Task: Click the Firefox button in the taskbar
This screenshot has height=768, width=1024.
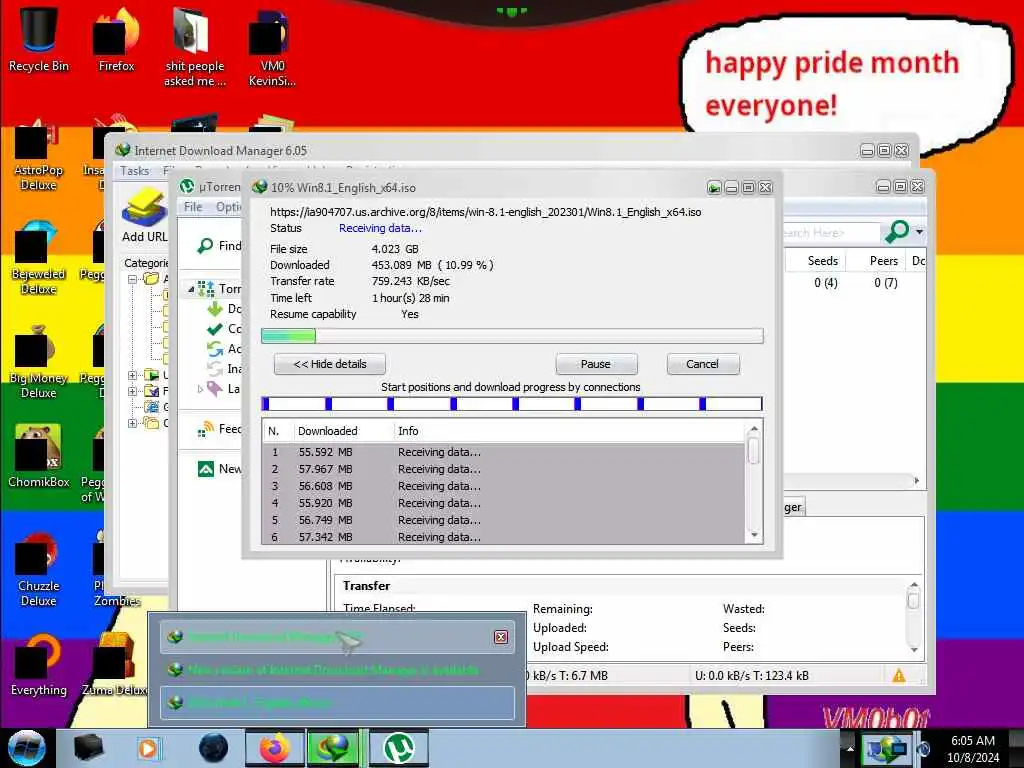Action: (x=274, y=748)
